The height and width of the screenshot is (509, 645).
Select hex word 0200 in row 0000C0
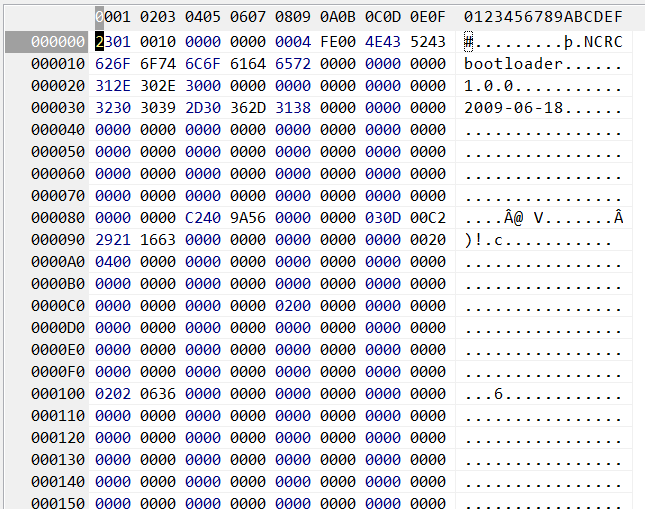coord(293,306)
